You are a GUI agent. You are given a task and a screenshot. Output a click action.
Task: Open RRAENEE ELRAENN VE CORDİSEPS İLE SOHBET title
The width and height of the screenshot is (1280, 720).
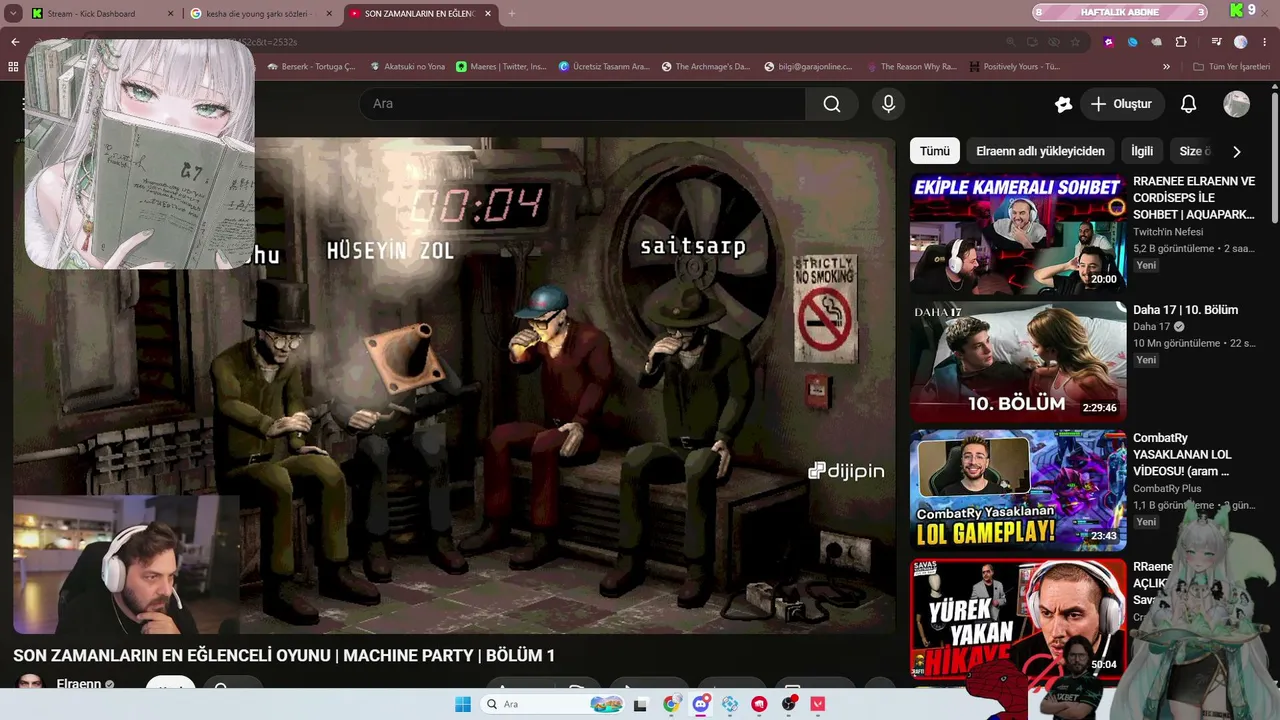[x=1194, y=198]
